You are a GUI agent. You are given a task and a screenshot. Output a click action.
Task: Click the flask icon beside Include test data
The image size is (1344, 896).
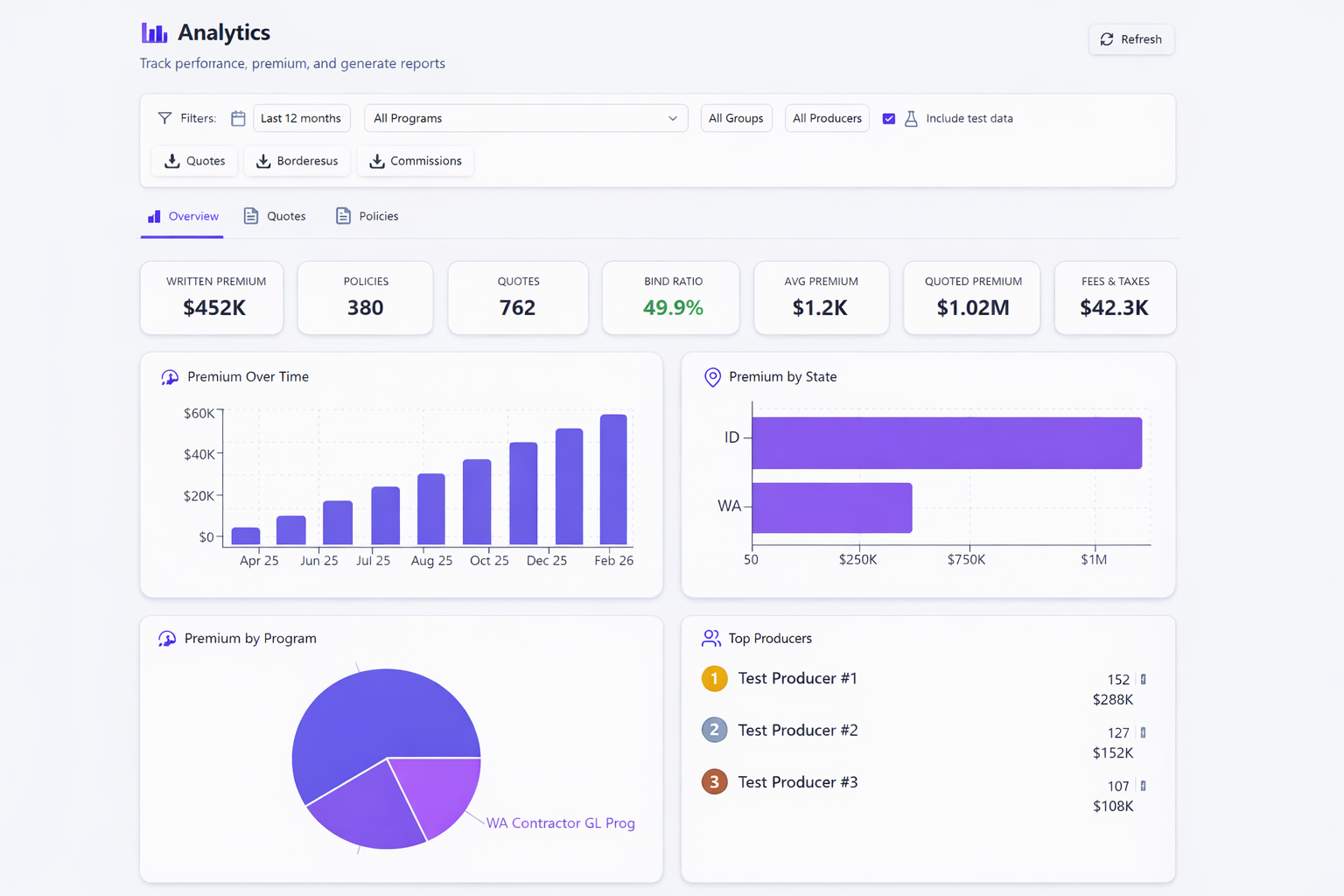click(913, 118)
